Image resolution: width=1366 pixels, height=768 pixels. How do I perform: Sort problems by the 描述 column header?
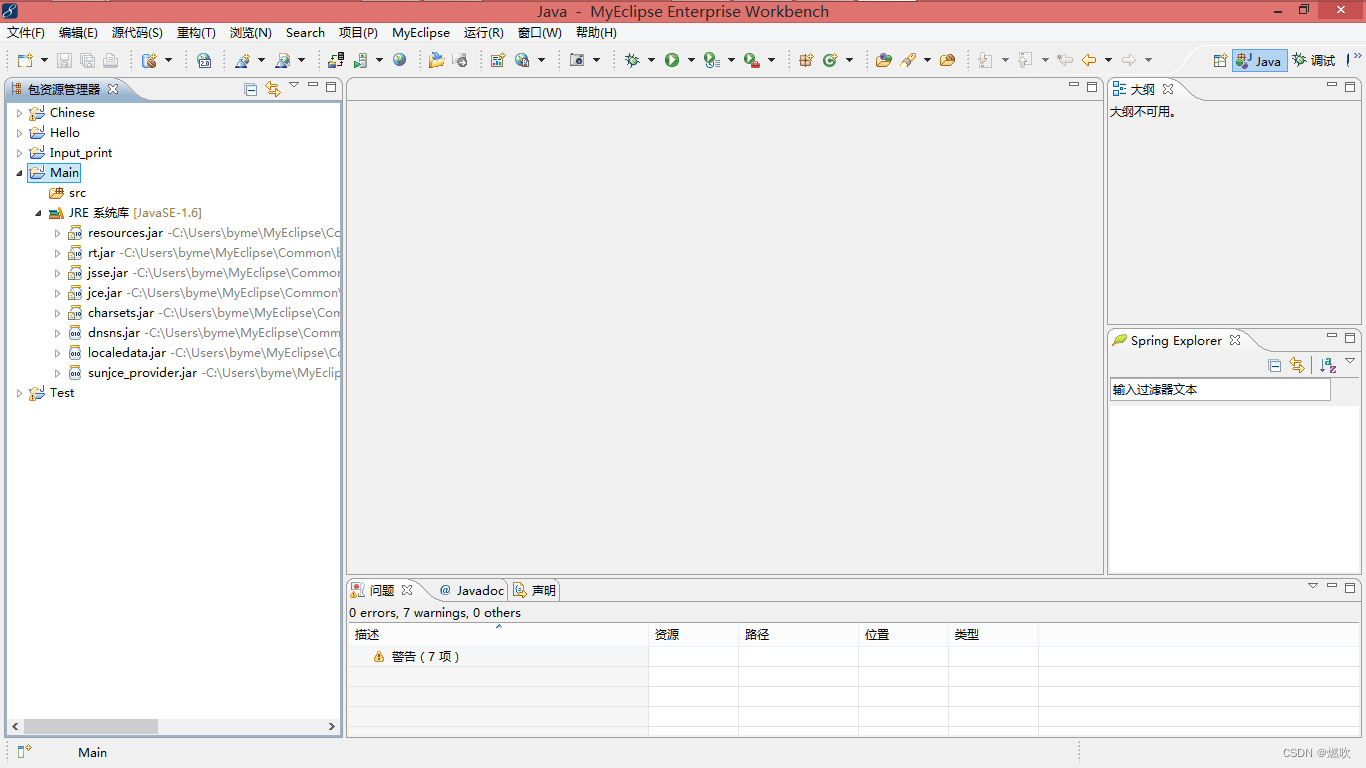pos(498,635)
